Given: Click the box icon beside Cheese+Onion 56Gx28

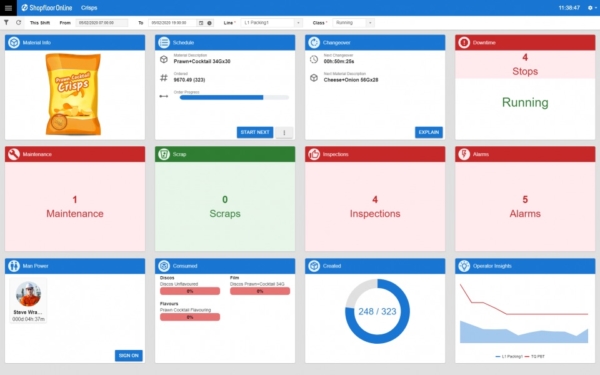Looking at the screenshot, I should coord(314,78).
